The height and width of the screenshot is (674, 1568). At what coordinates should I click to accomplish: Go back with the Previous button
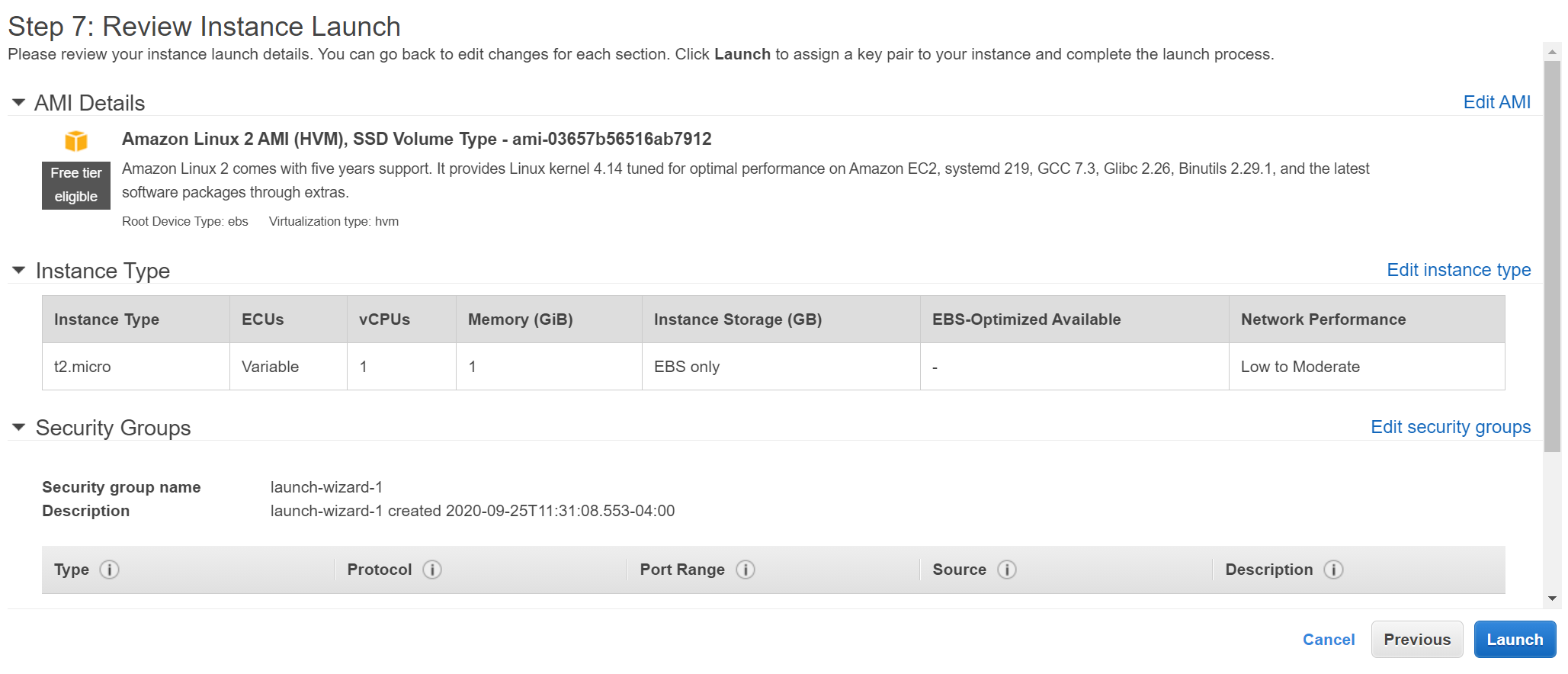point(1416,639)
